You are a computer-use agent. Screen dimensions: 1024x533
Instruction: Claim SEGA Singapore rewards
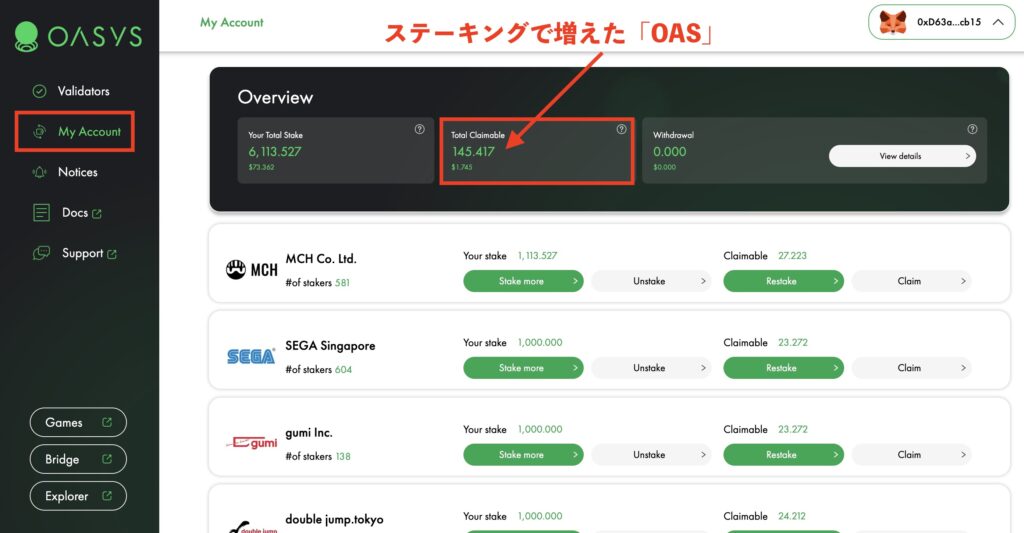911,368
